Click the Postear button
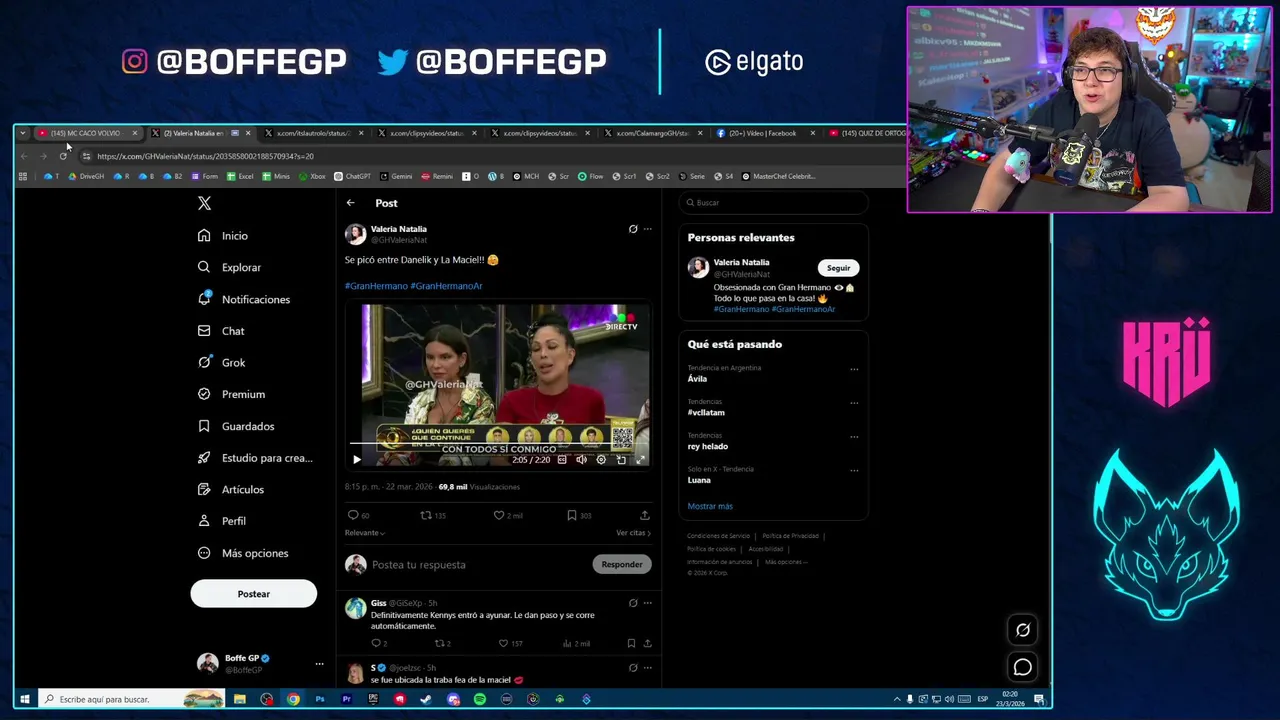 [254, 594]
